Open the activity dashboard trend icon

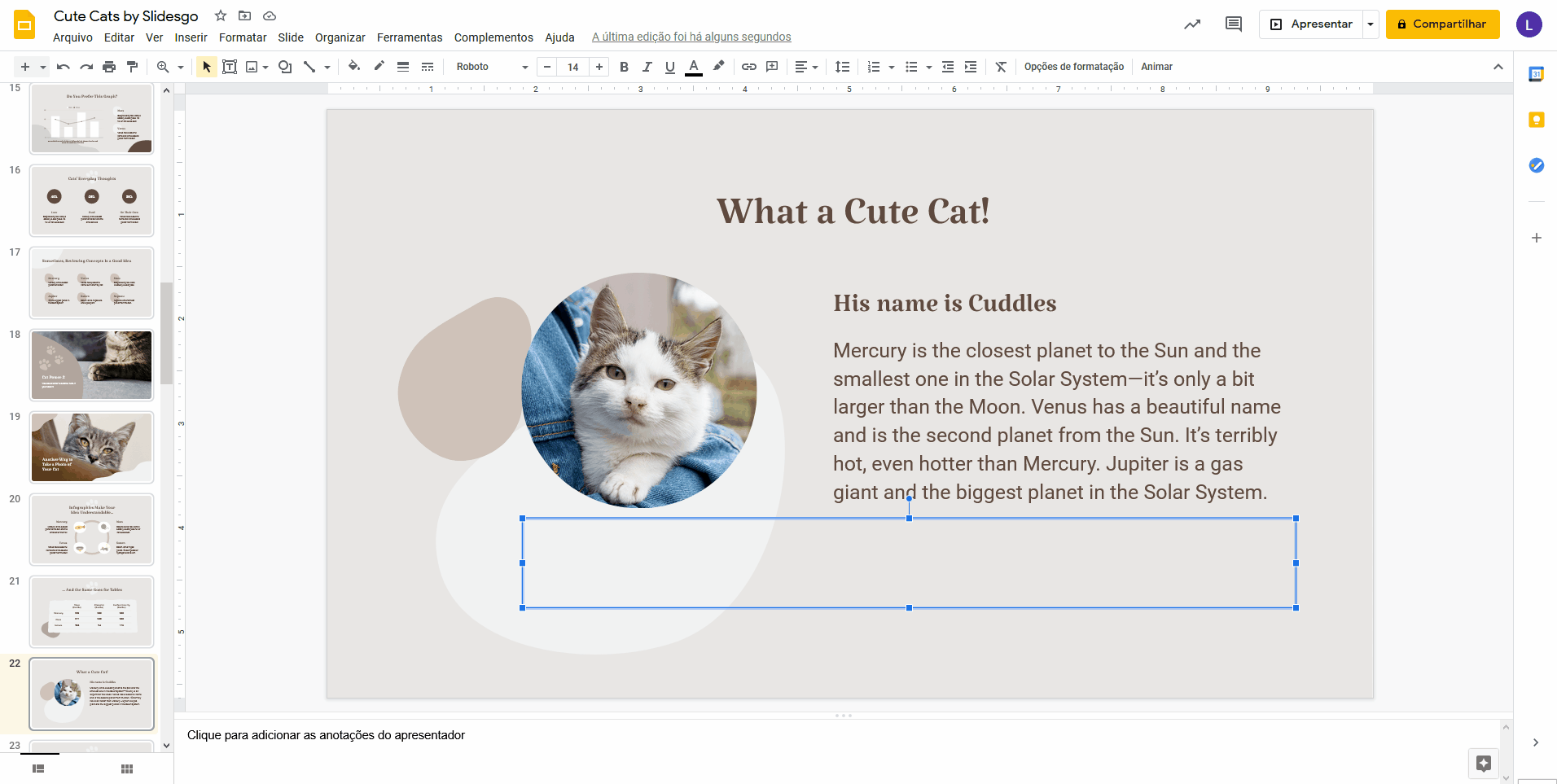click(x=1192, y=24)
